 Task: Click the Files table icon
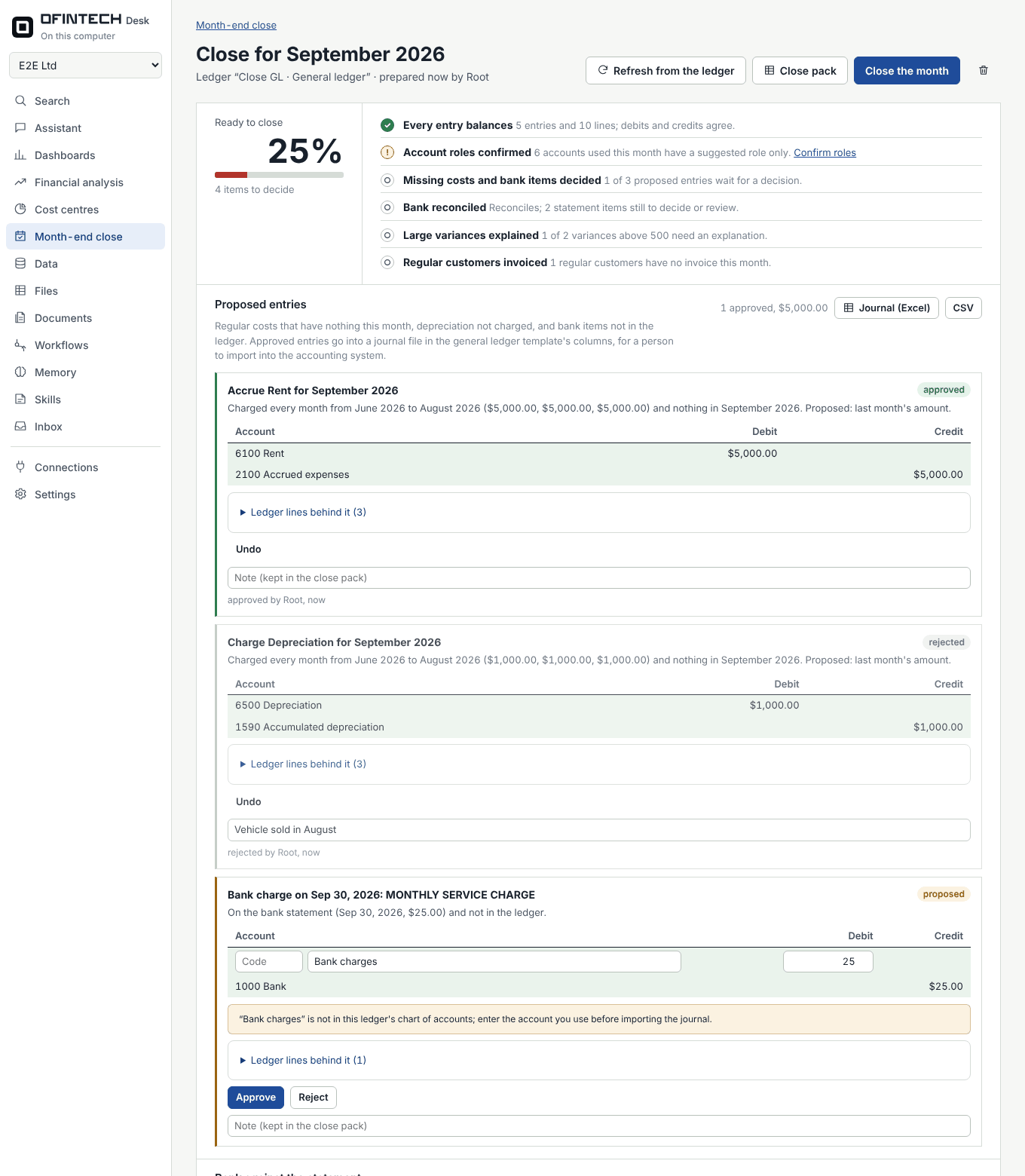point(20,291)
